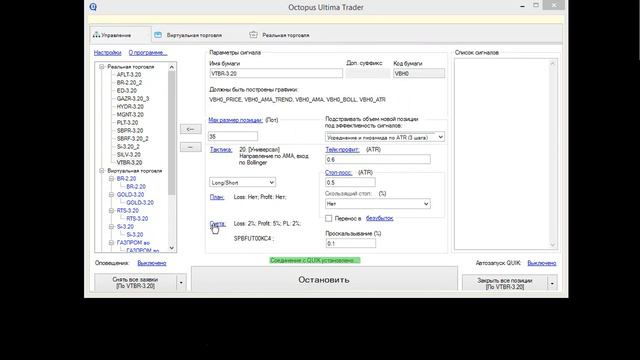The width and height of the screenshot is (640, 360).
Task: Select SBRF-3.20_2 in the tree
Action: (x=133, y=139)
